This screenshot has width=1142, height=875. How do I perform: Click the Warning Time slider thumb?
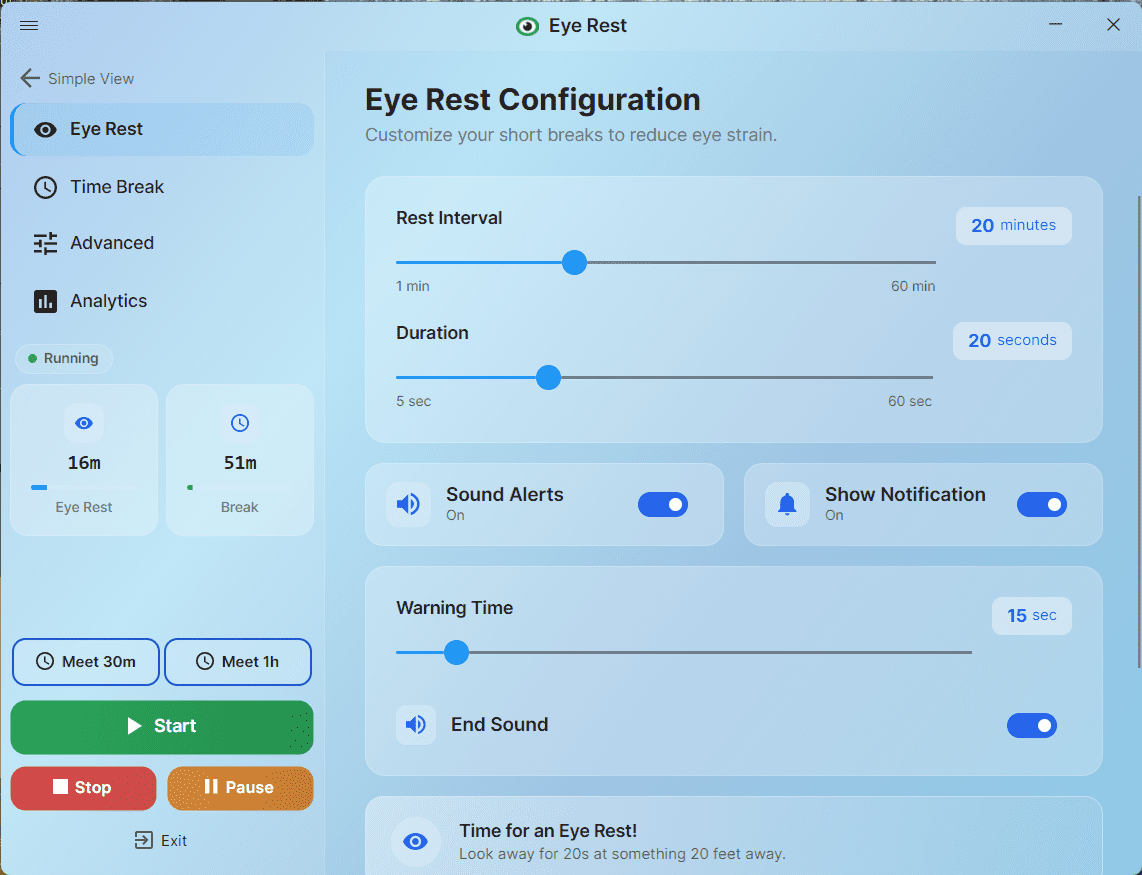pyautogui.click(x=456, y=653)
